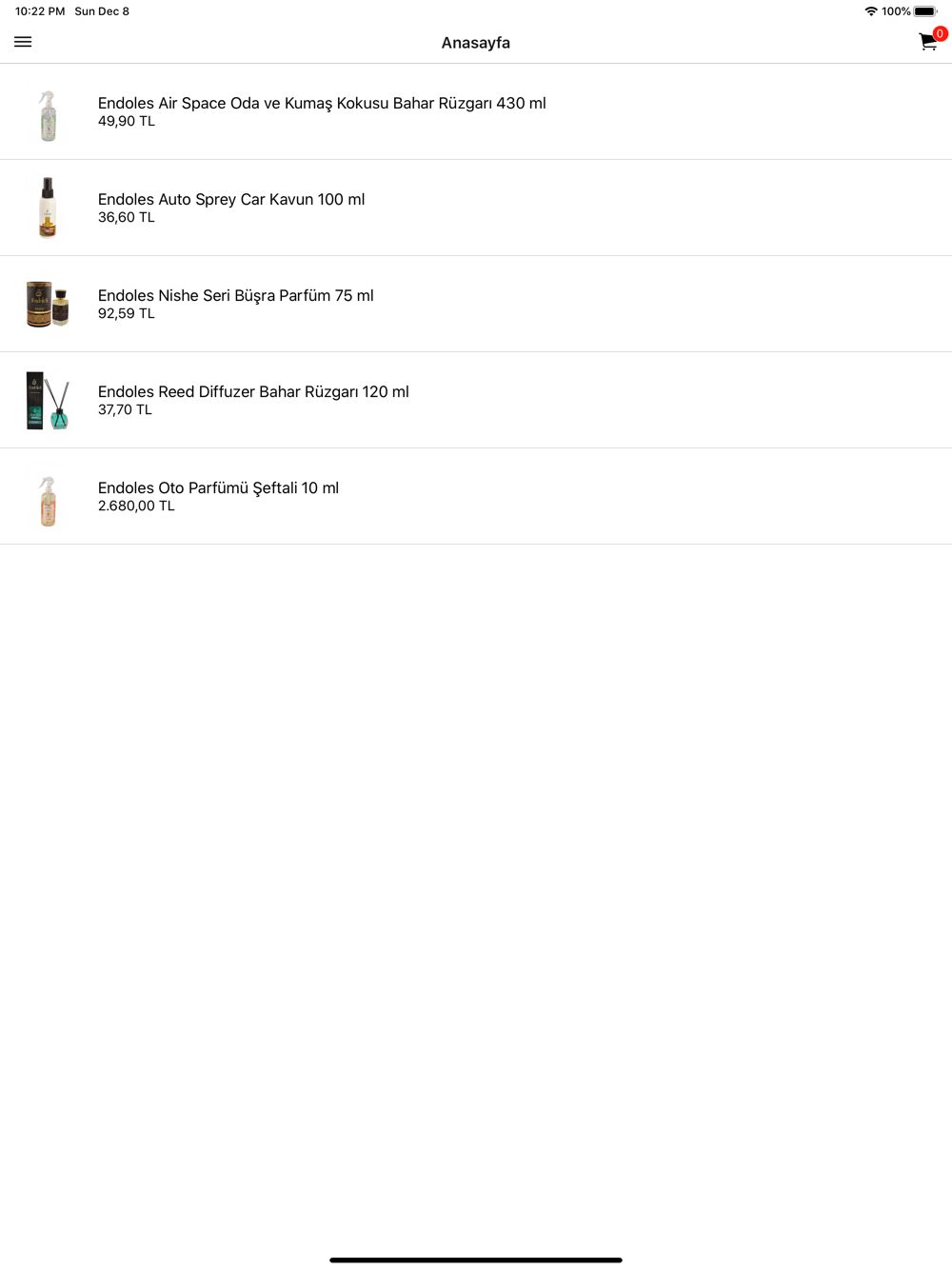Check the Wi-Fi status icon
952x1270 pixels.
871,11
